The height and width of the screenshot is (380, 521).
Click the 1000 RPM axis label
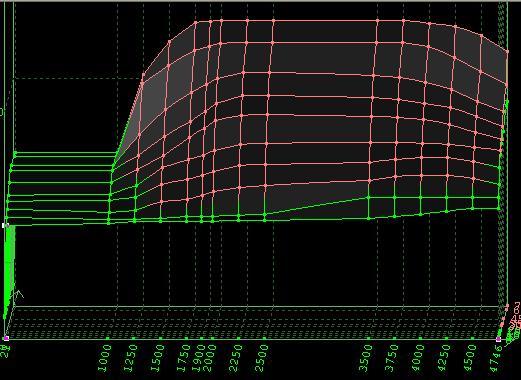[105, 358]
